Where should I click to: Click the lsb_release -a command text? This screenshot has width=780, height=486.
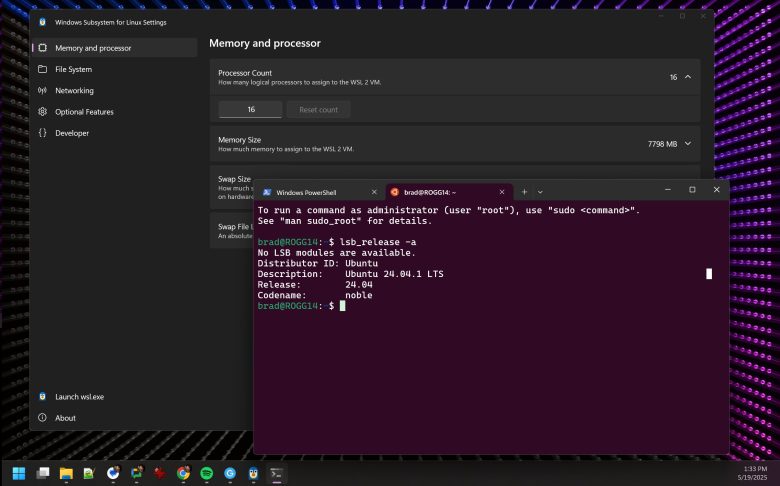(x=378, y=242)
